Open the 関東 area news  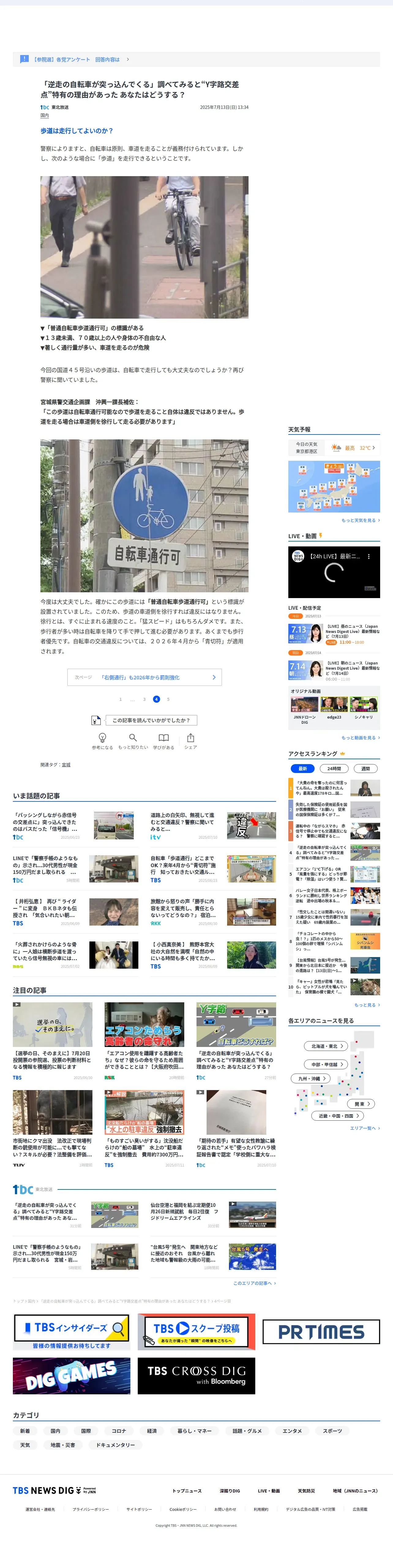pyautogui.click(x=362, y=1104)
